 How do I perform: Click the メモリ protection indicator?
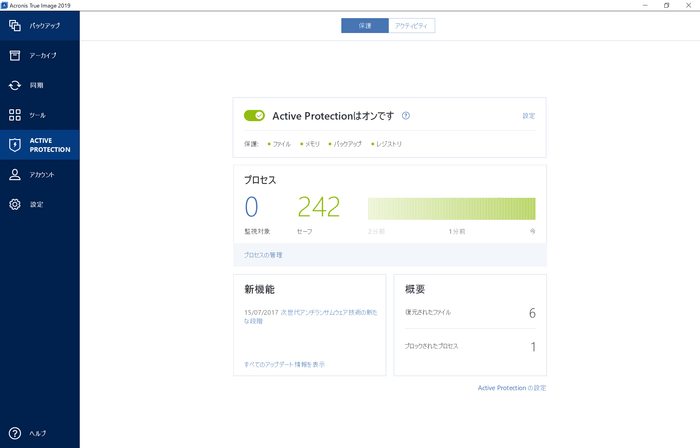click(310, 144)
